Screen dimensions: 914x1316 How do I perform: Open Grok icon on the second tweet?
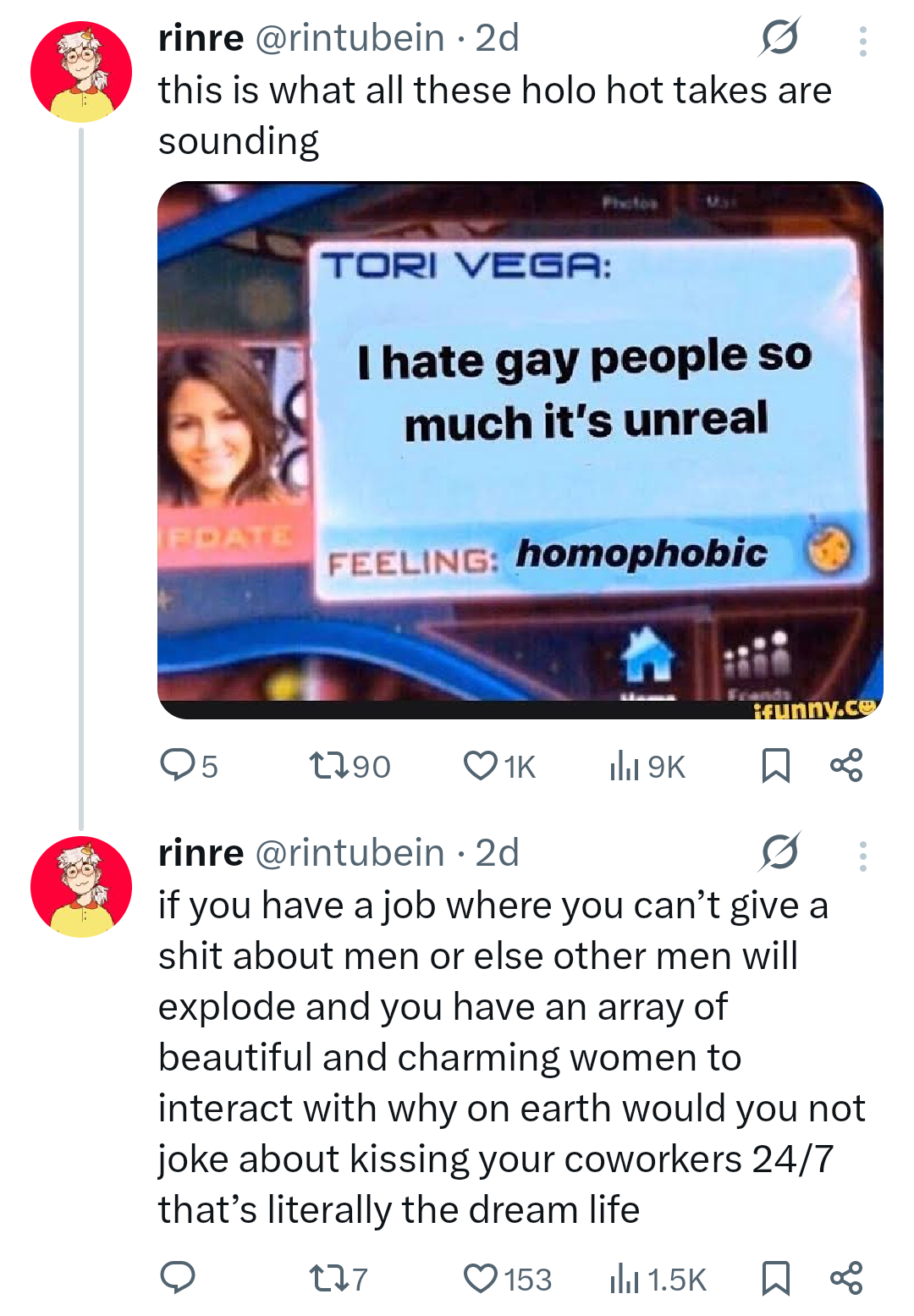point(779,852)
